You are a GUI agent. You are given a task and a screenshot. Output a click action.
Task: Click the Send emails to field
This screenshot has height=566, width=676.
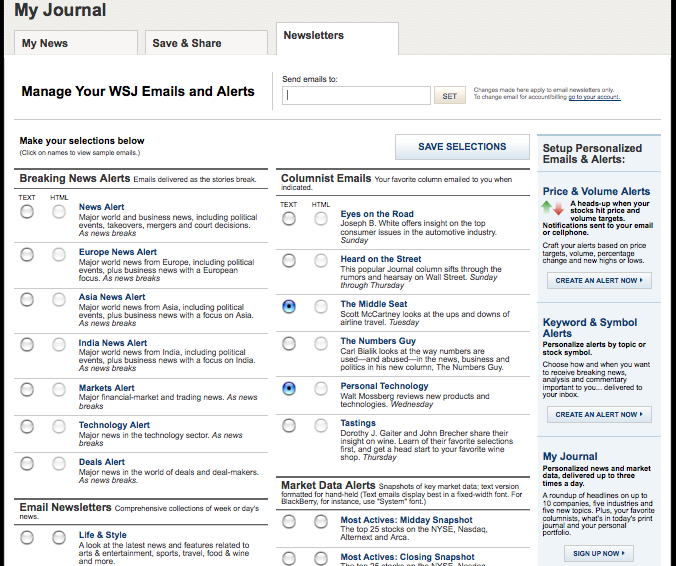pyautogui.click(x=356, y=95)
